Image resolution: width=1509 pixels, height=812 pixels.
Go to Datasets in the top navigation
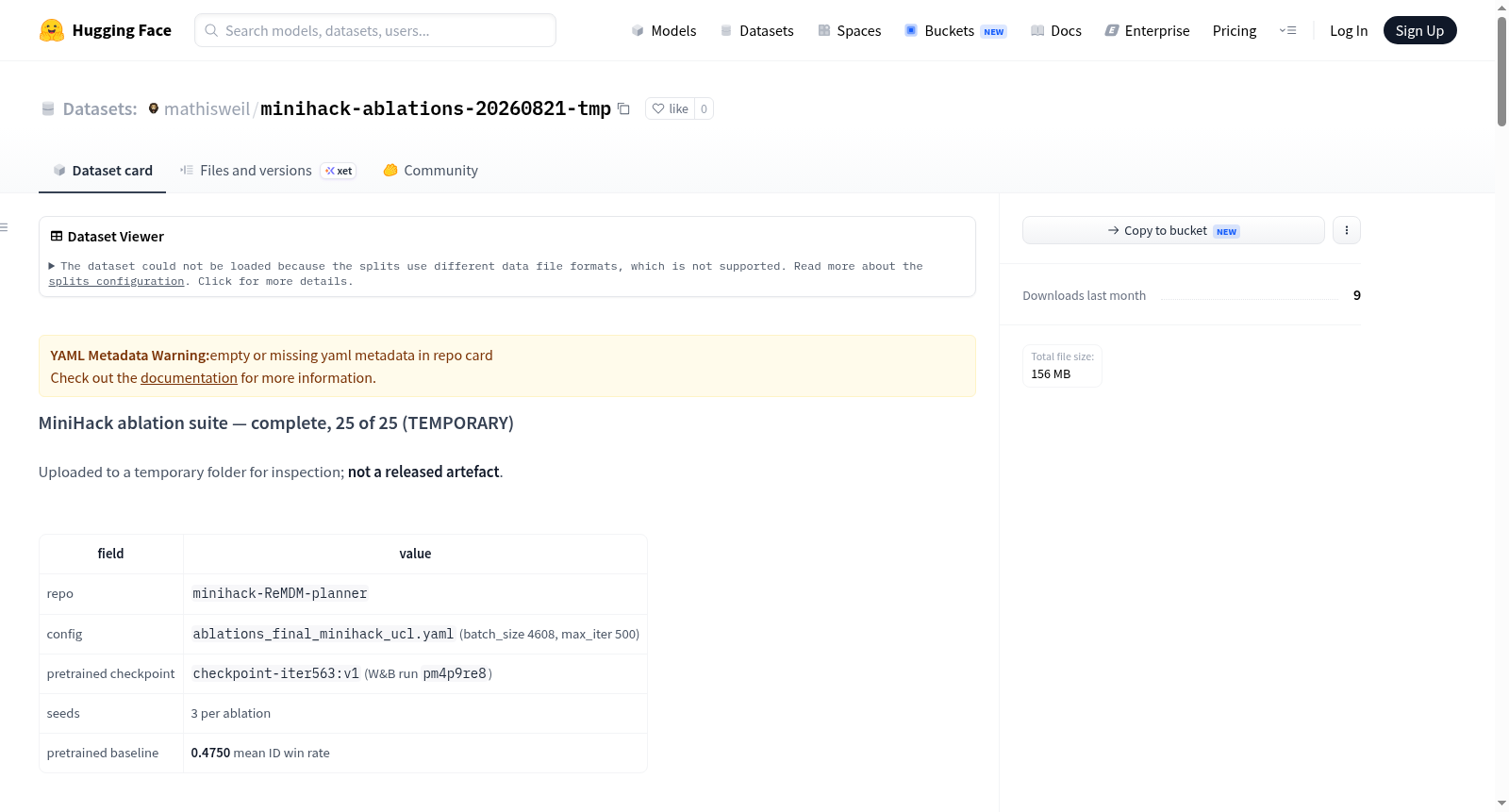coord(756,30)
